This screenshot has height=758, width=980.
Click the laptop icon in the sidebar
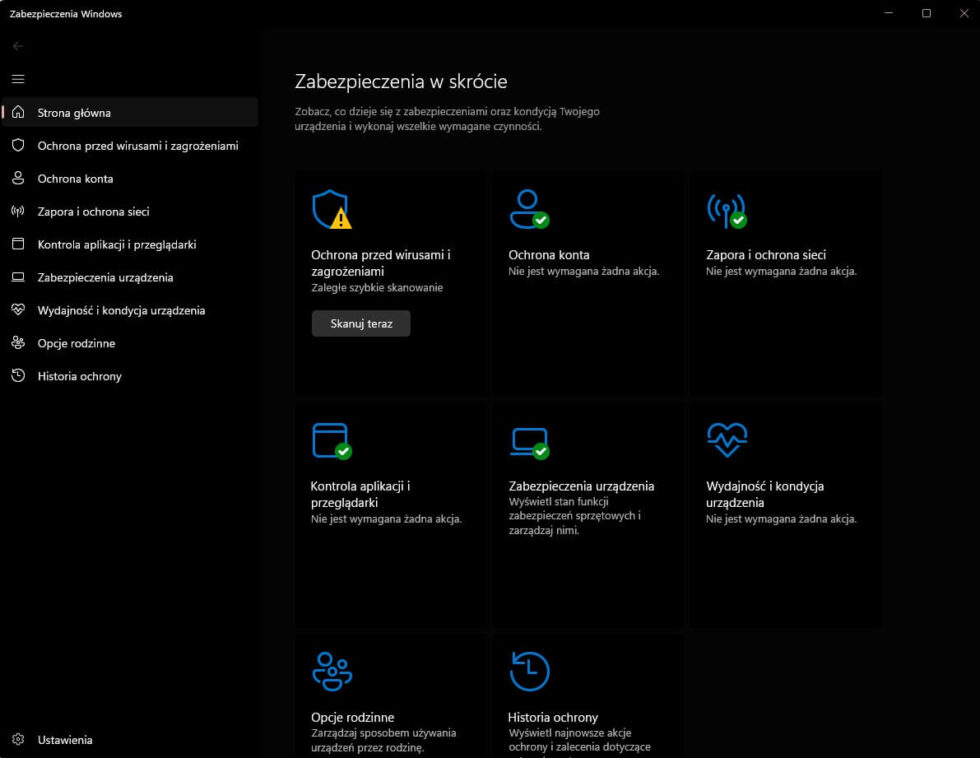coord(18,277)
